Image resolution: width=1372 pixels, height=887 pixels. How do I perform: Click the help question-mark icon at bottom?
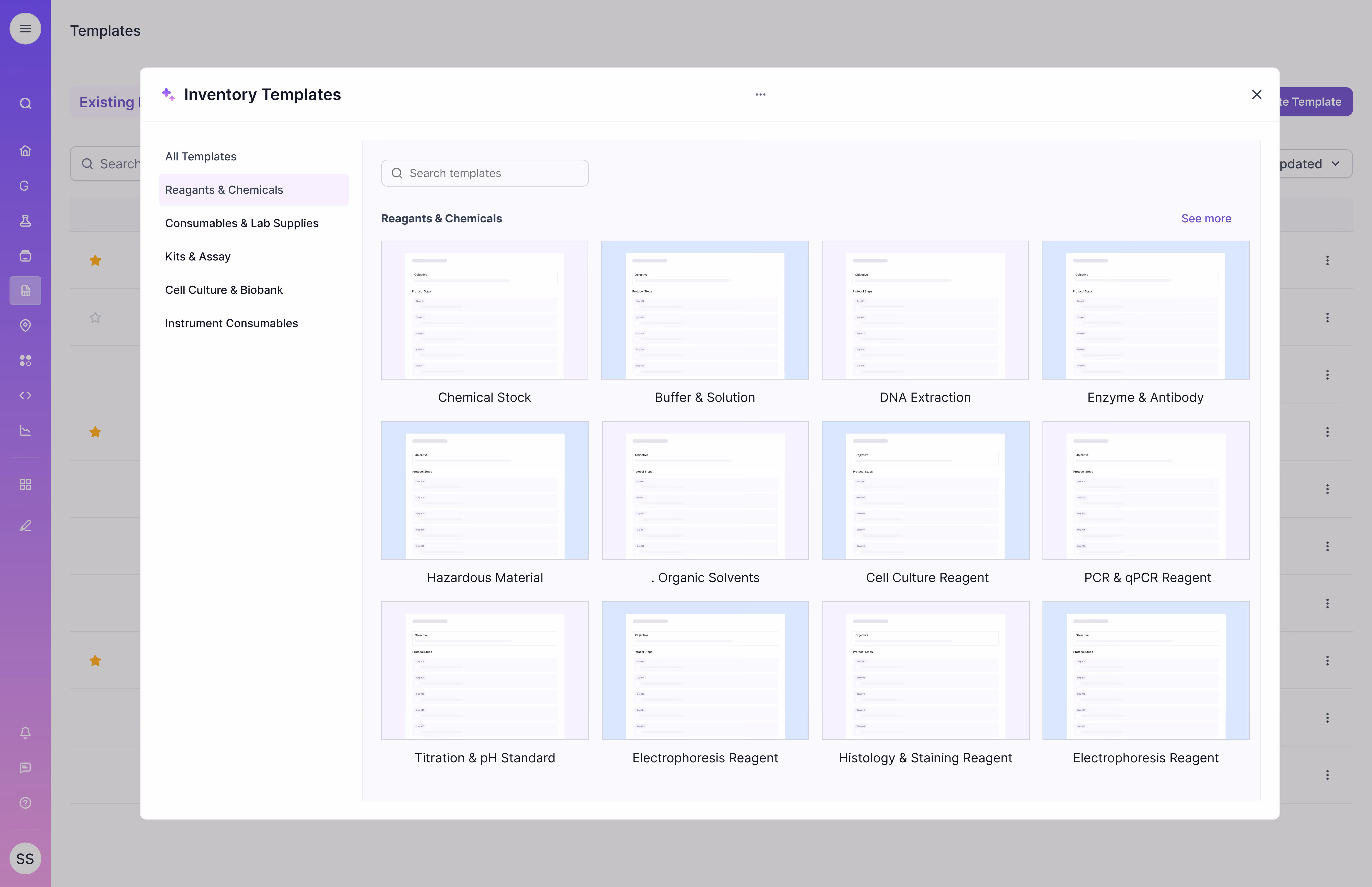tap(25, 802)
